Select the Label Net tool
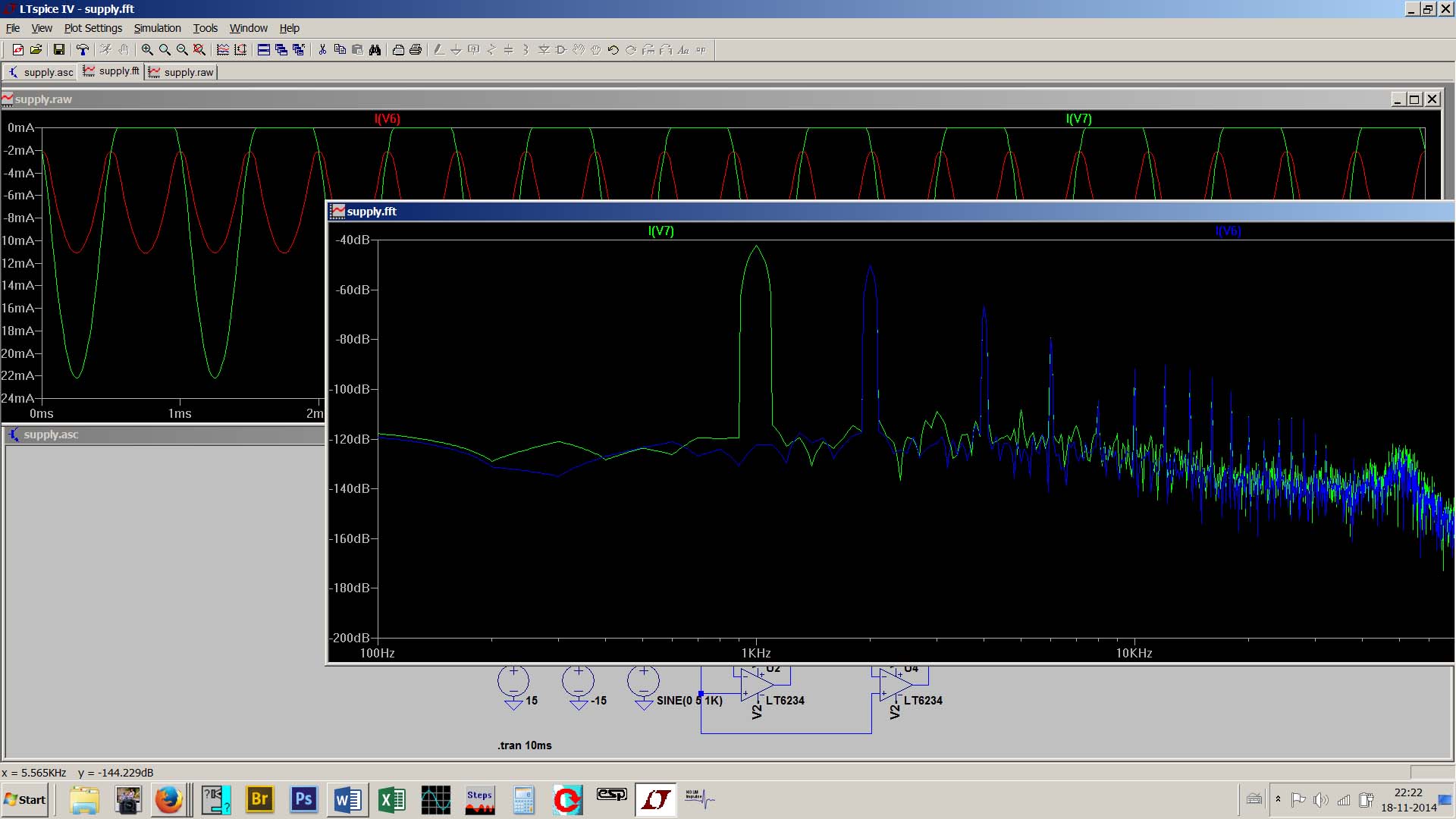 [x=474, y=50]
